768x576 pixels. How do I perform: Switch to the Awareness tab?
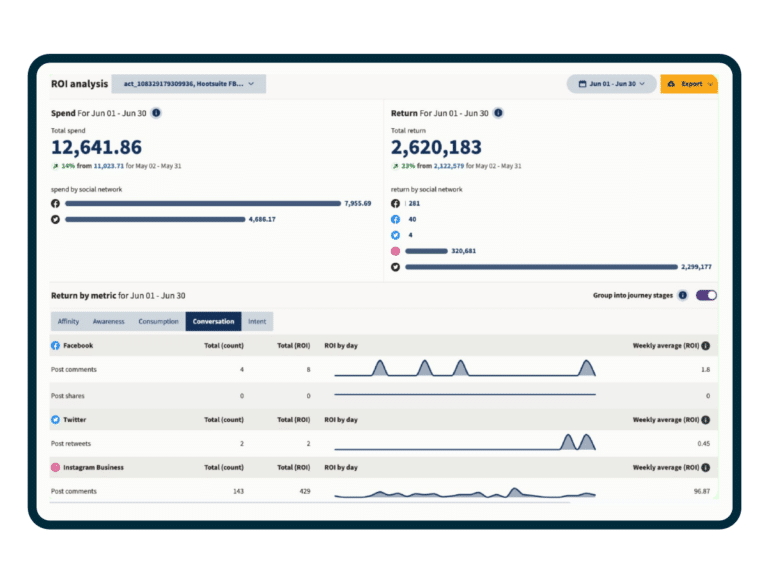point(108,322)
